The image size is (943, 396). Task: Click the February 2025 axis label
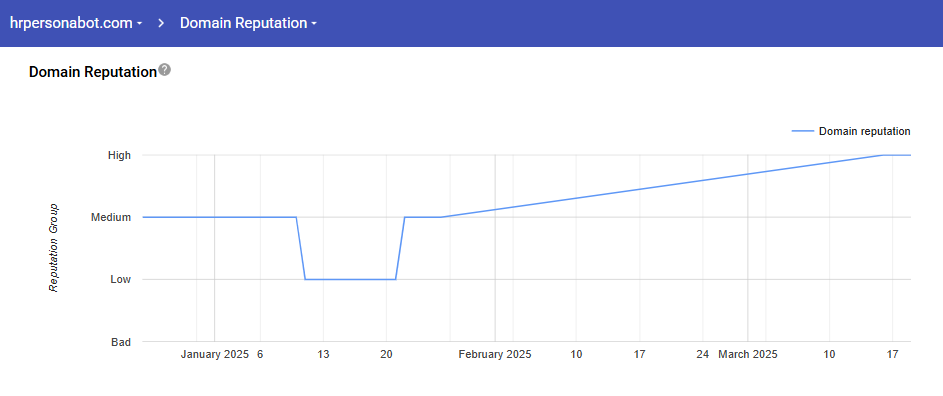pos(495,354)
